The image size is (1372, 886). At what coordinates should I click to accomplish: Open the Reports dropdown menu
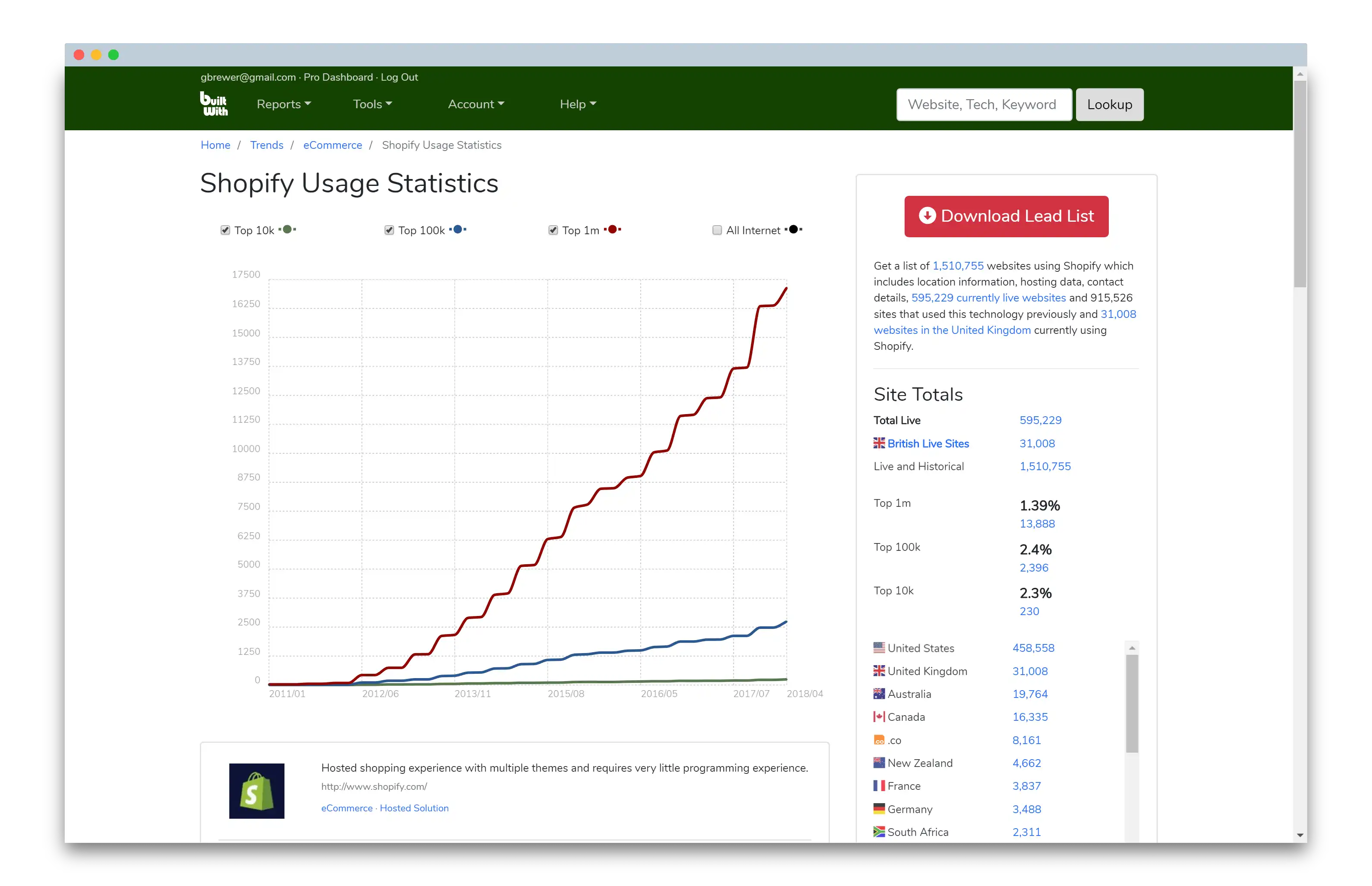[x=283, y=104]
